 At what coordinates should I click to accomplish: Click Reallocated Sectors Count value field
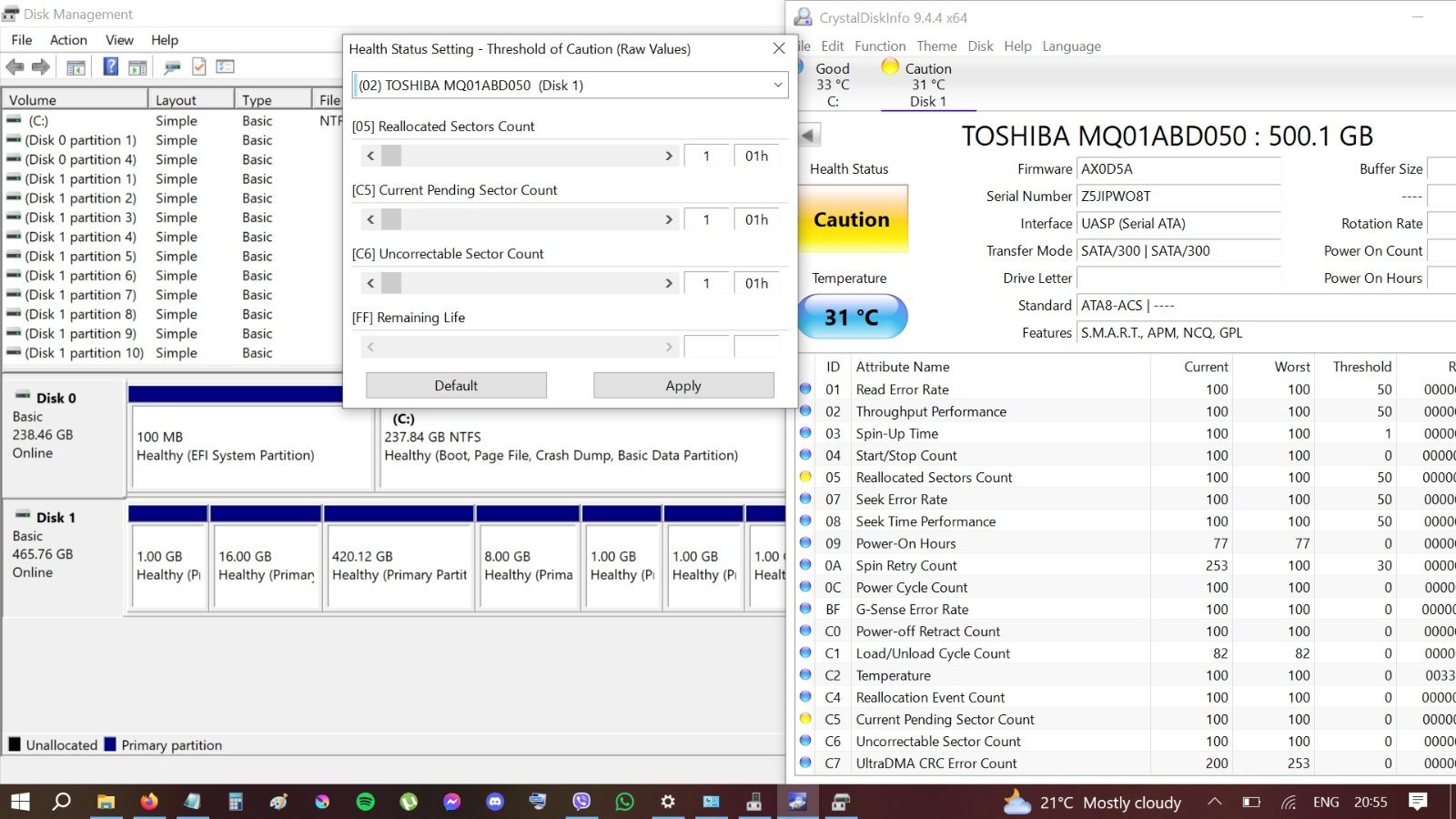click(x=706, y=156)
